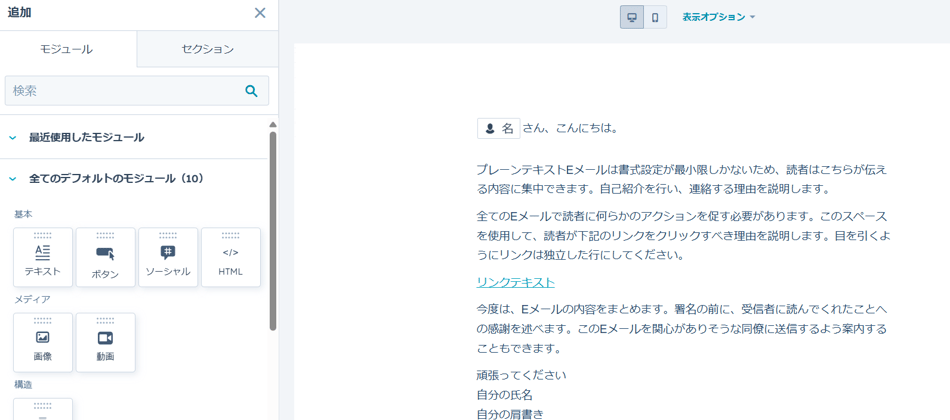Click the 自分の肩書き line
This screenshot has height=420, width=950.
[x=510, y=414]
